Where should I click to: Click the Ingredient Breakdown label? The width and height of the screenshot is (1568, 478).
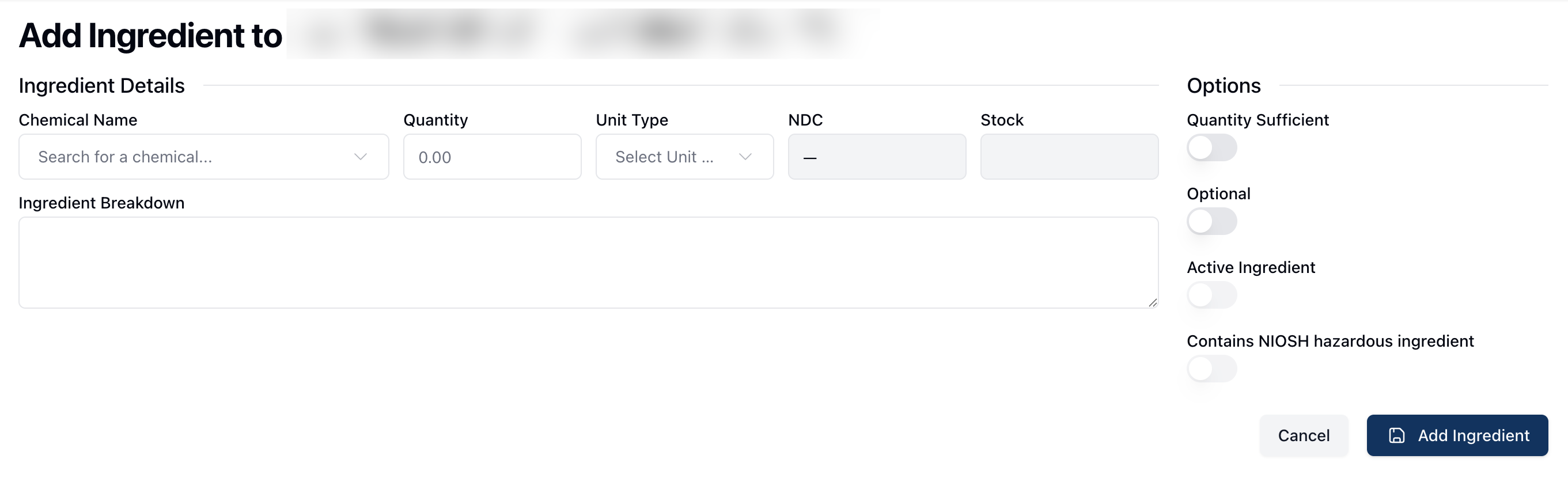click(x=101, y=203)
